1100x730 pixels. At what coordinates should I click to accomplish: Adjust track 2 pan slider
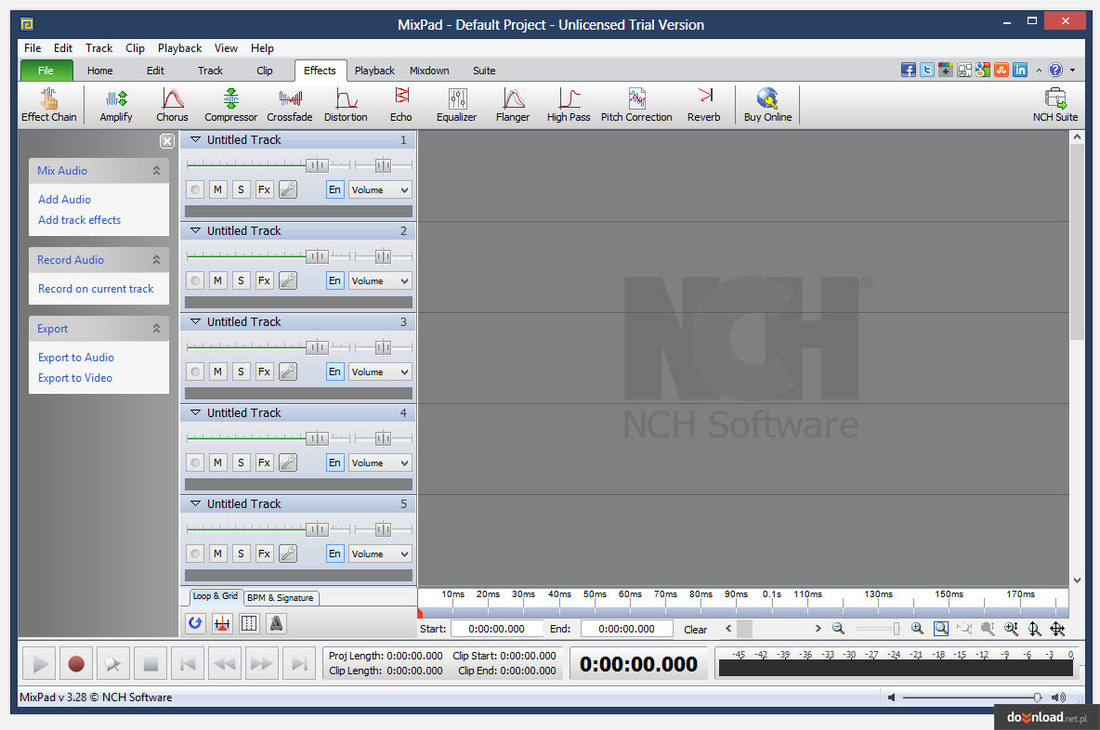(x=383, y=257)
